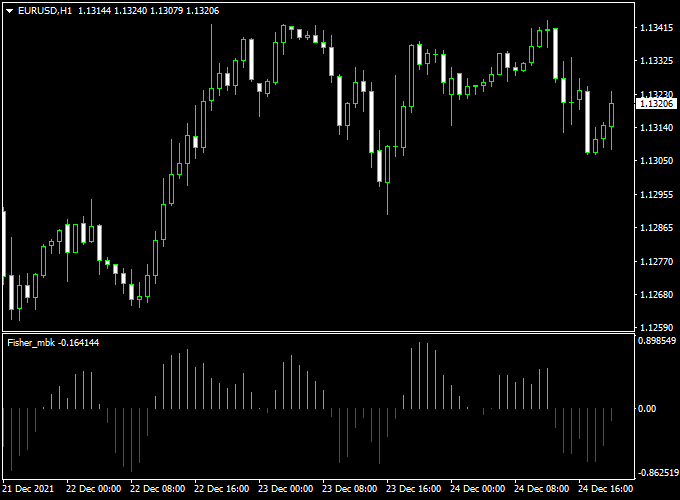
Task: Click price scale value 1.12680
Action: point(657,294)
